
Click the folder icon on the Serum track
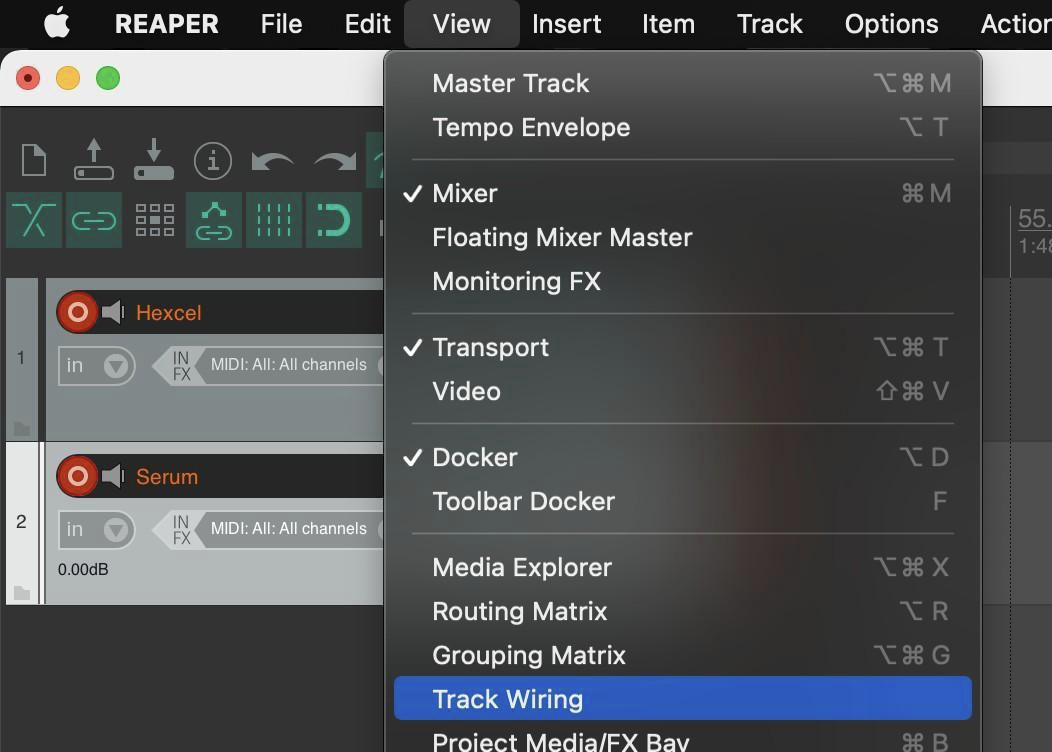[x=22, y=593]
